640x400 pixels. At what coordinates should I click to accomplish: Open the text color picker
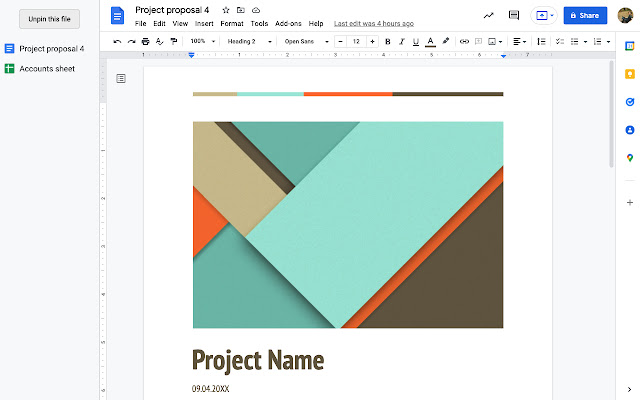(x=430, y=41)
